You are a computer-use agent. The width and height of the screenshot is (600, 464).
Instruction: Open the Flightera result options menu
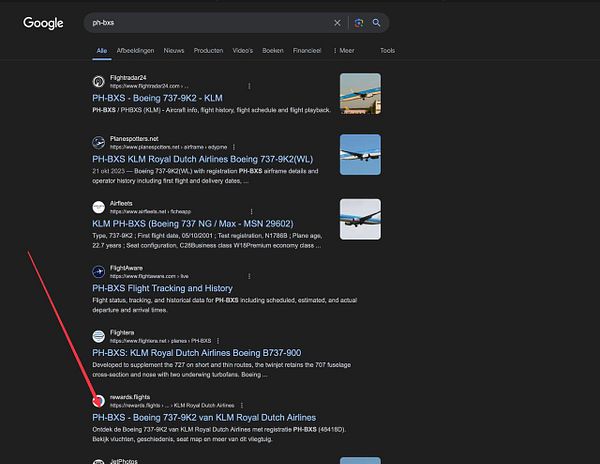(218, 341)
